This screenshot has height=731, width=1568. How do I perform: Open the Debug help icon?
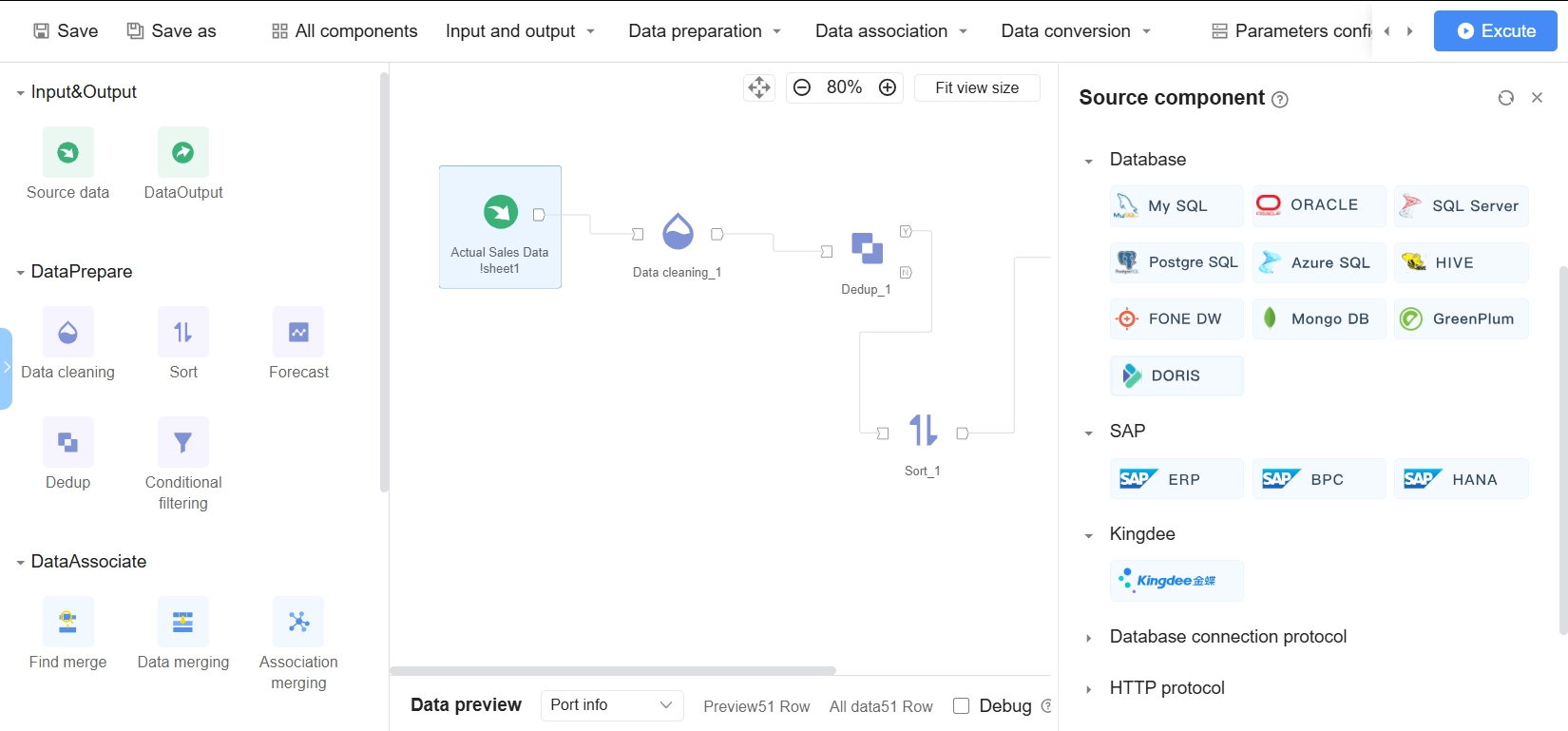1046,706
